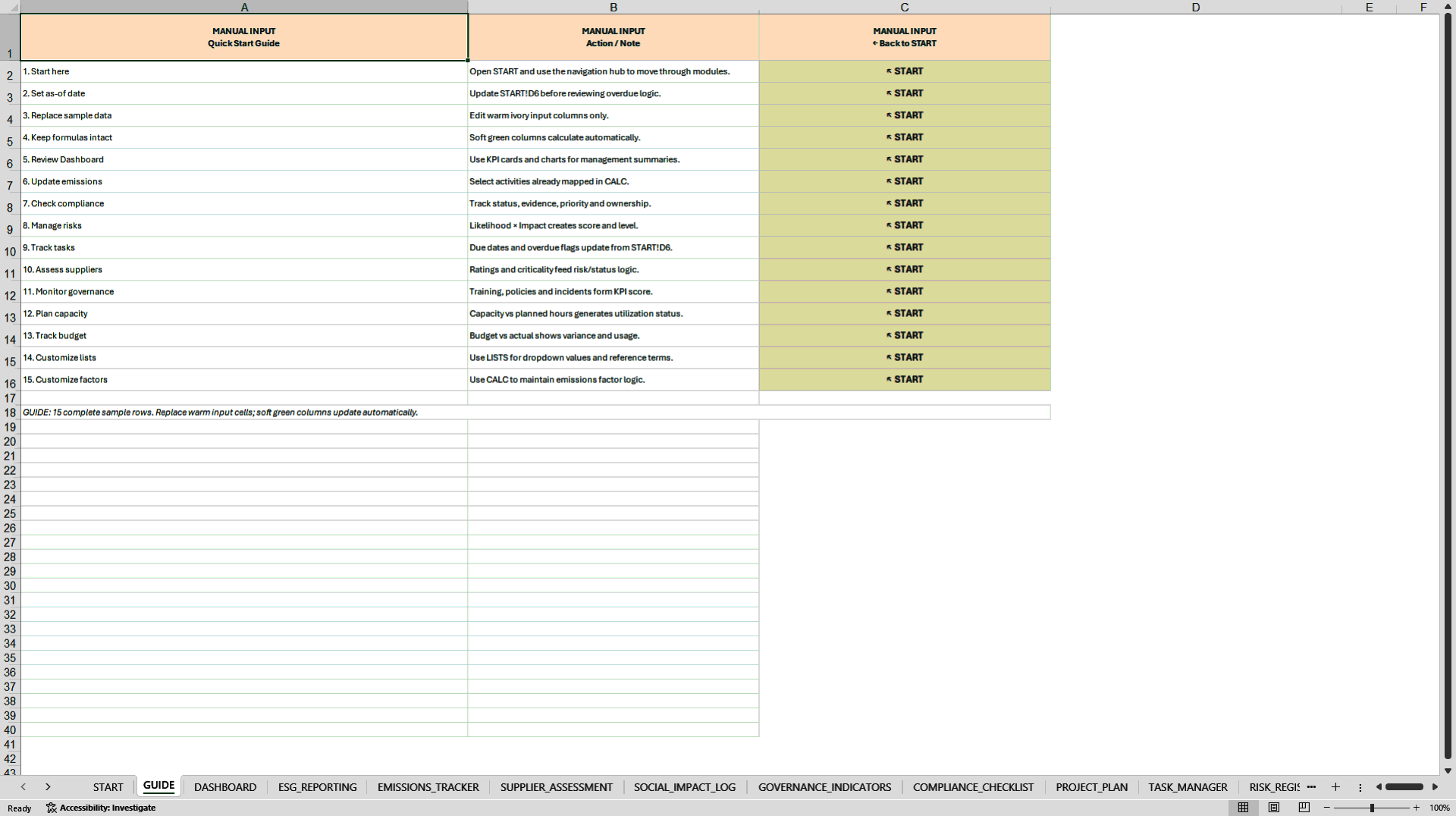Select 'Quick Start Guide' header cell
This screenshot has height=816, width=1456.
244,37
